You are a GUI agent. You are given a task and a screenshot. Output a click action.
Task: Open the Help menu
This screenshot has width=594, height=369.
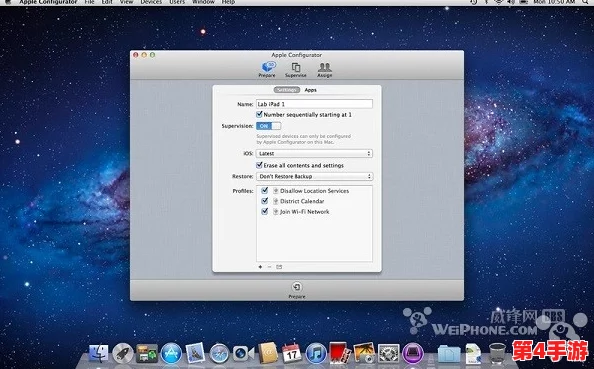click(228, 2)
